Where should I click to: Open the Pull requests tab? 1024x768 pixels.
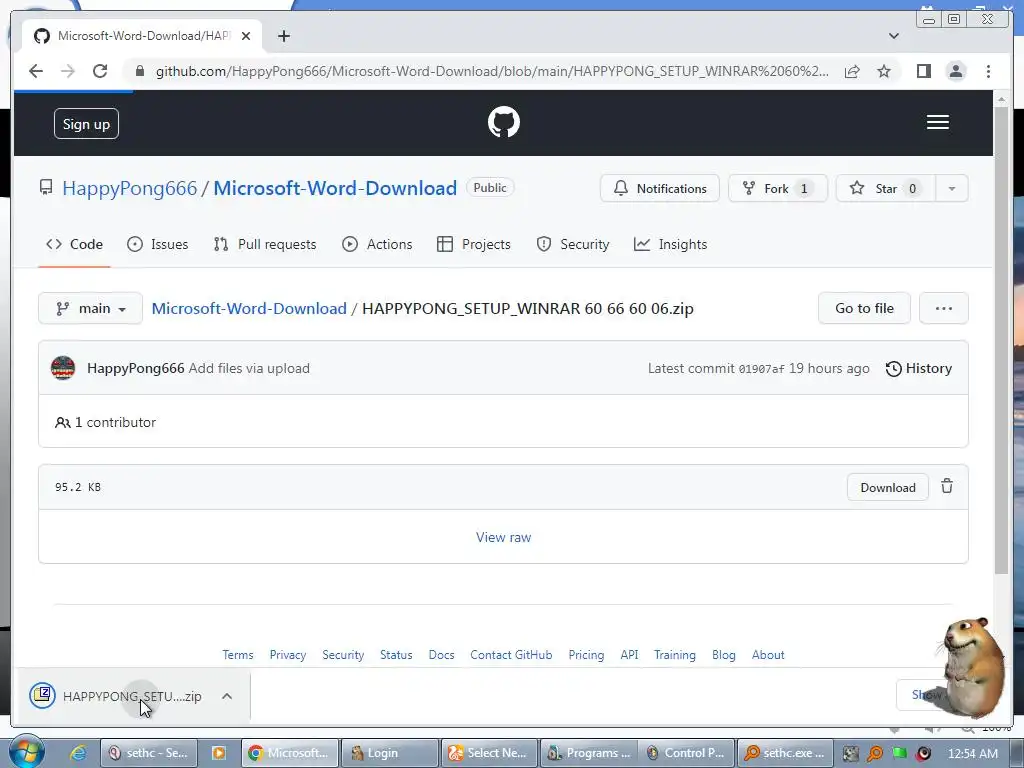[264, 244]
